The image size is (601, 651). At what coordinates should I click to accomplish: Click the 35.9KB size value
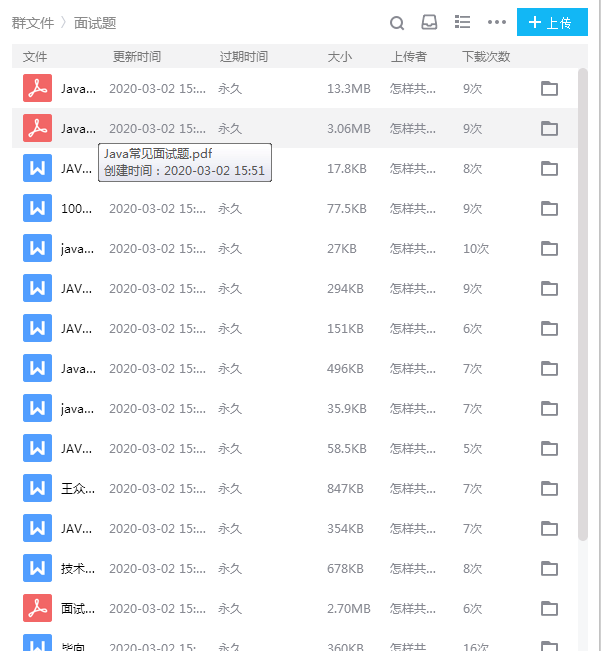(x=347, y=409)
